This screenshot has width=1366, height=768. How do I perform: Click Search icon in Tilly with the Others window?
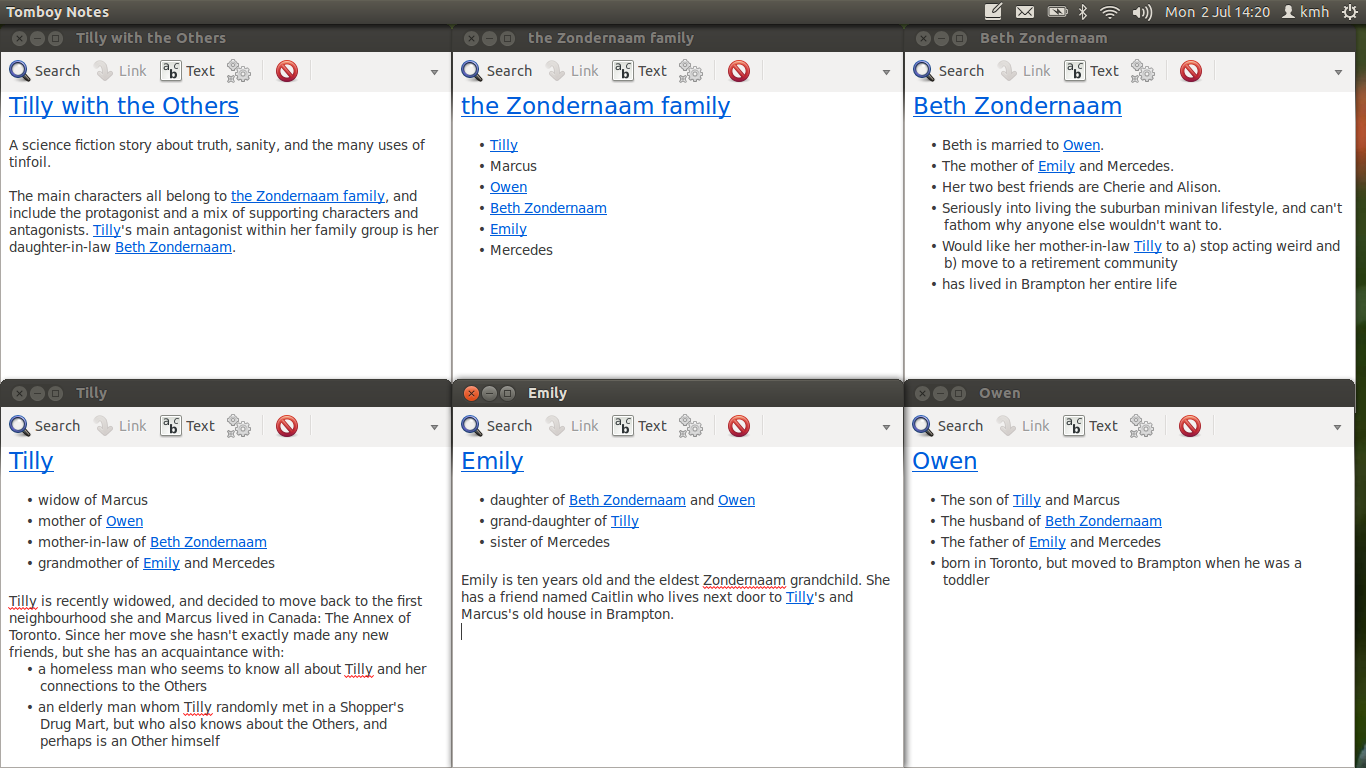(44, 71)
